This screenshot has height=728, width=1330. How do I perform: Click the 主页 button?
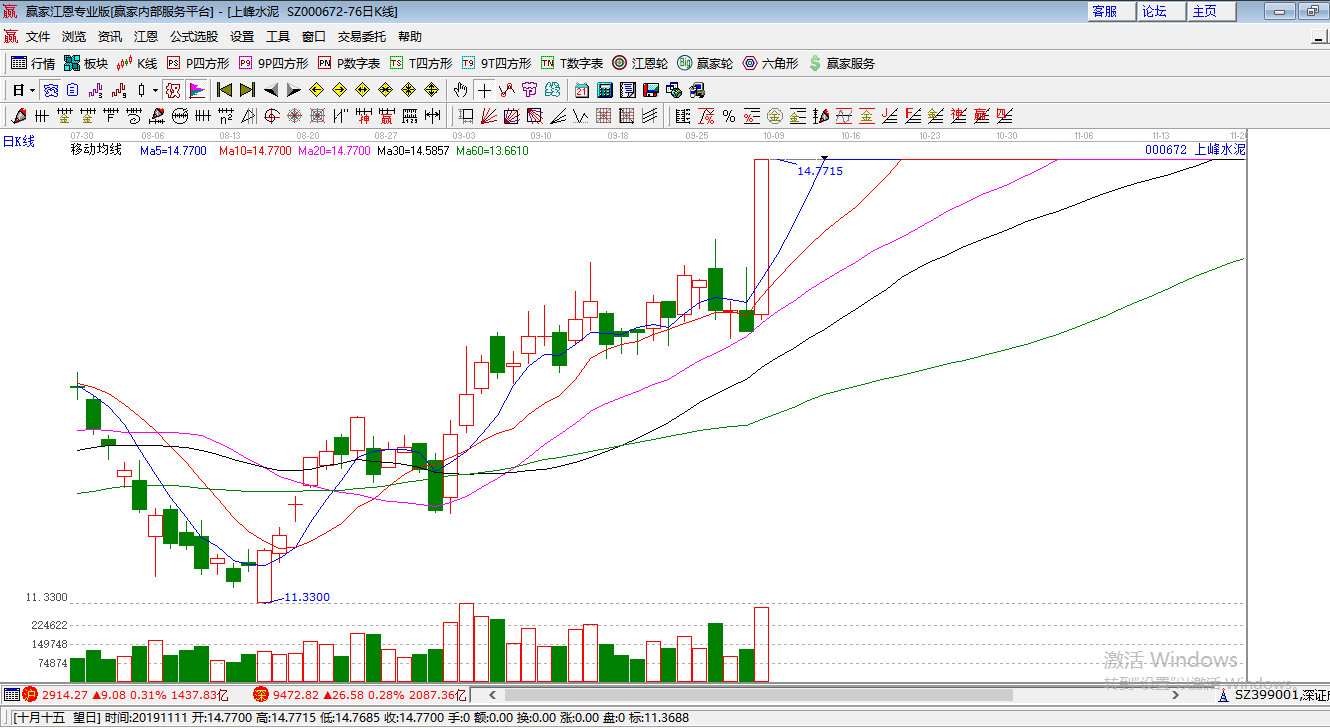click(1212, 11)
